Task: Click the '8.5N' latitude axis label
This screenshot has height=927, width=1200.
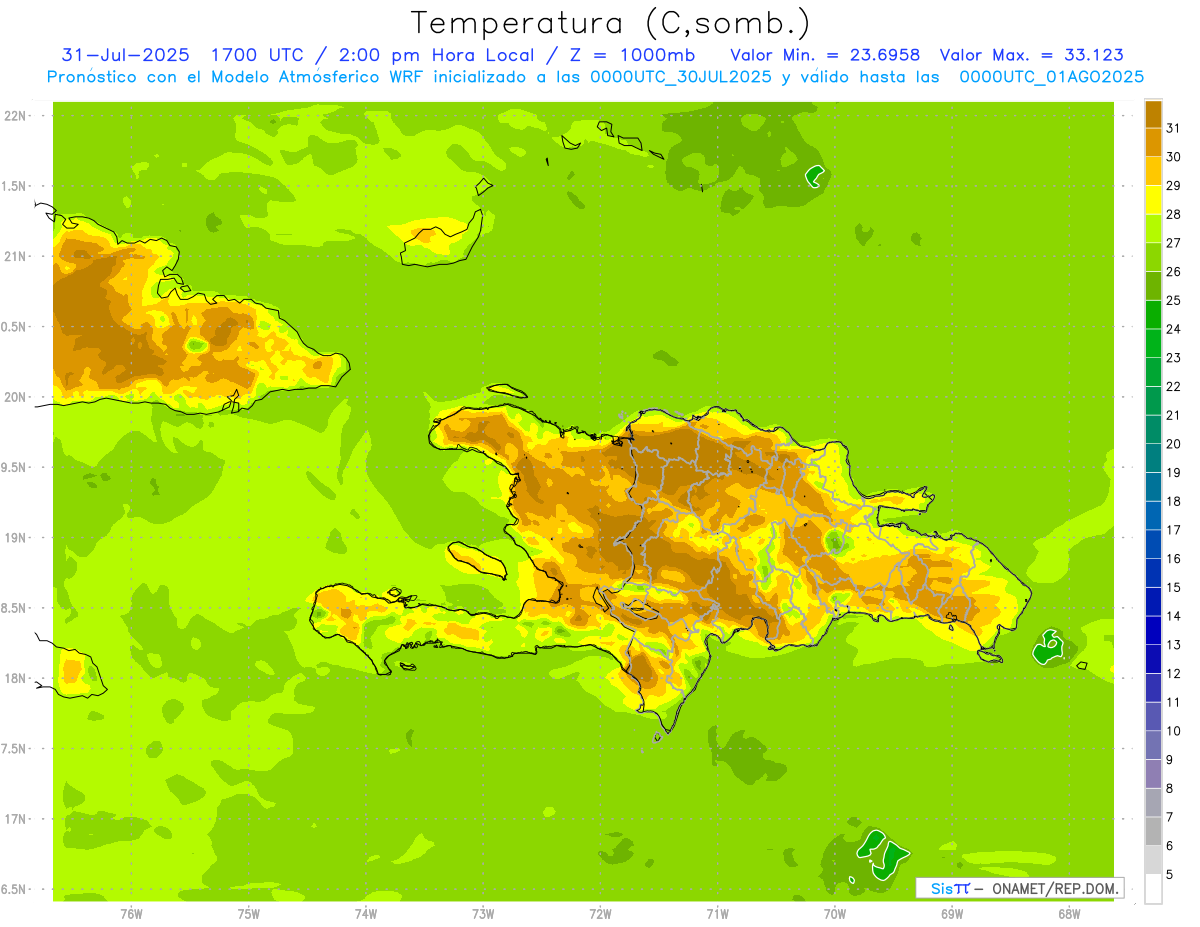Action: pyautogui.click(x=15, y=608)
